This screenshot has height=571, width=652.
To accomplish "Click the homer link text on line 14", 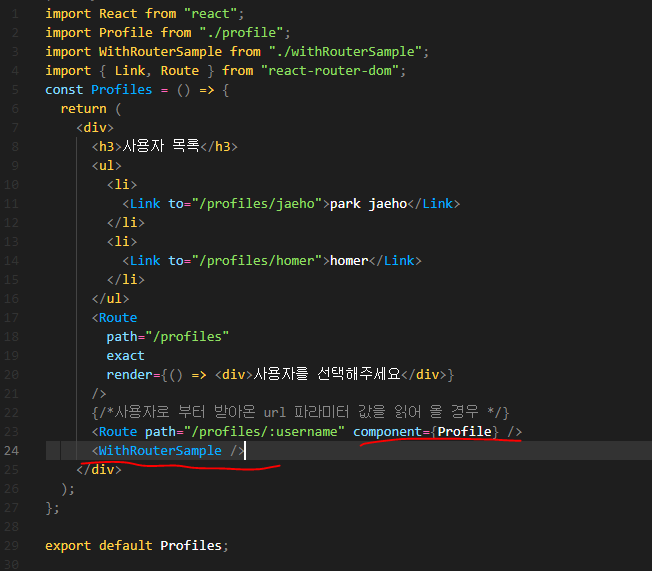I will pos(349,261).
